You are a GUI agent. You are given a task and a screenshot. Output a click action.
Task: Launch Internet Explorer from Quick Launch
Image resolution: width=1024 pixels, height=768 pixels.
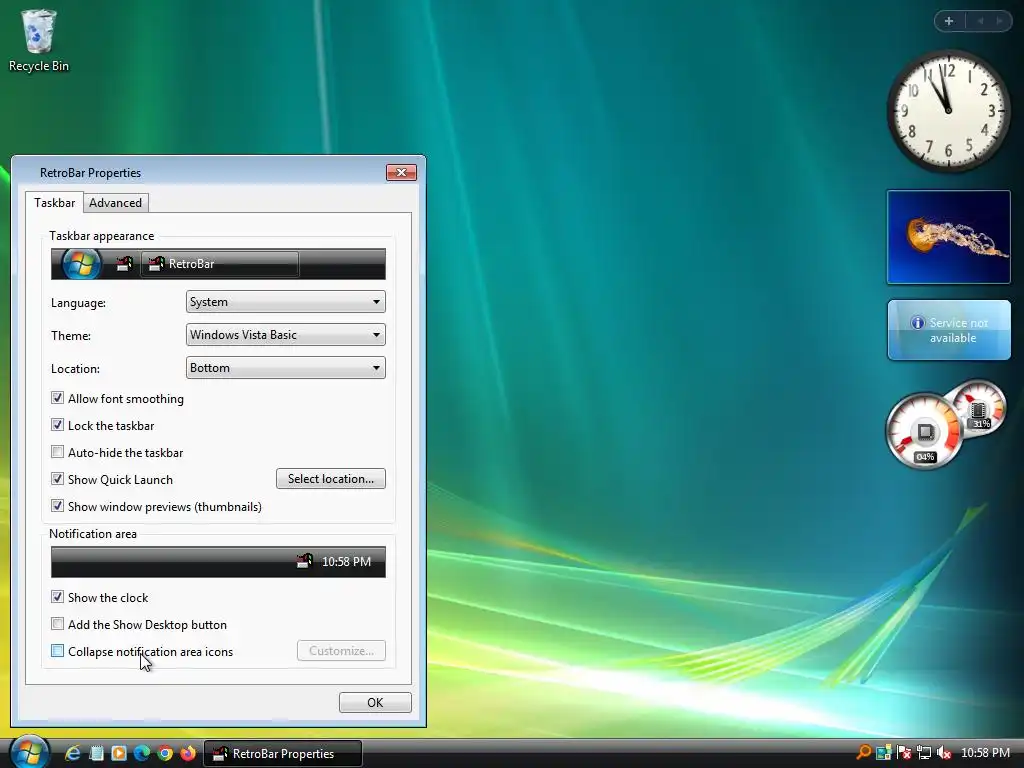click(72, 753)
